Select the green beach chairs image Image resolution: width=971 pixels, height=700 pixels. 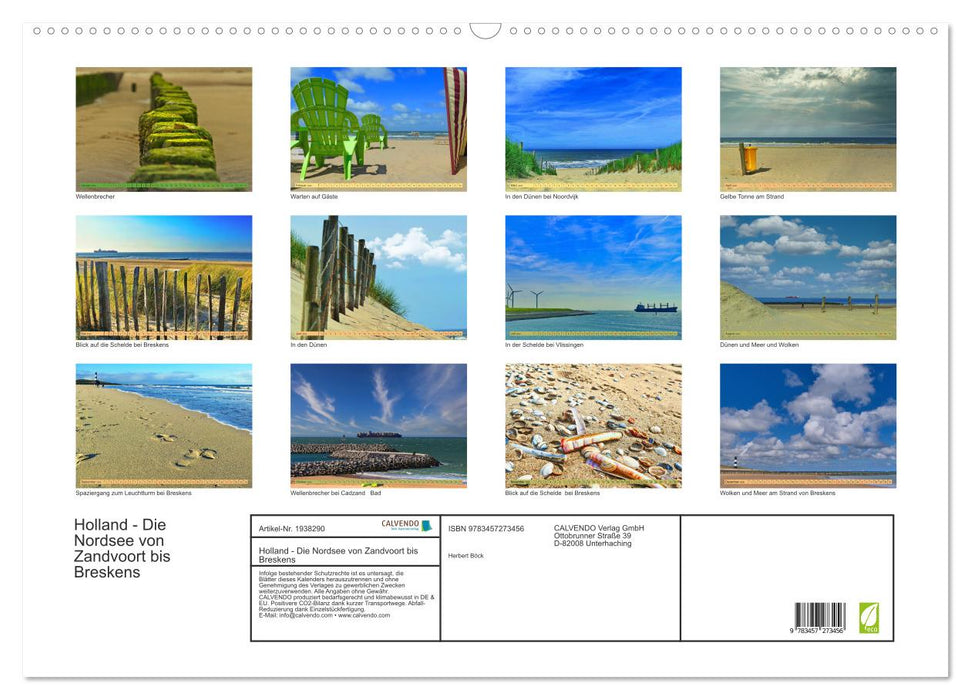[x=378, y=128]
